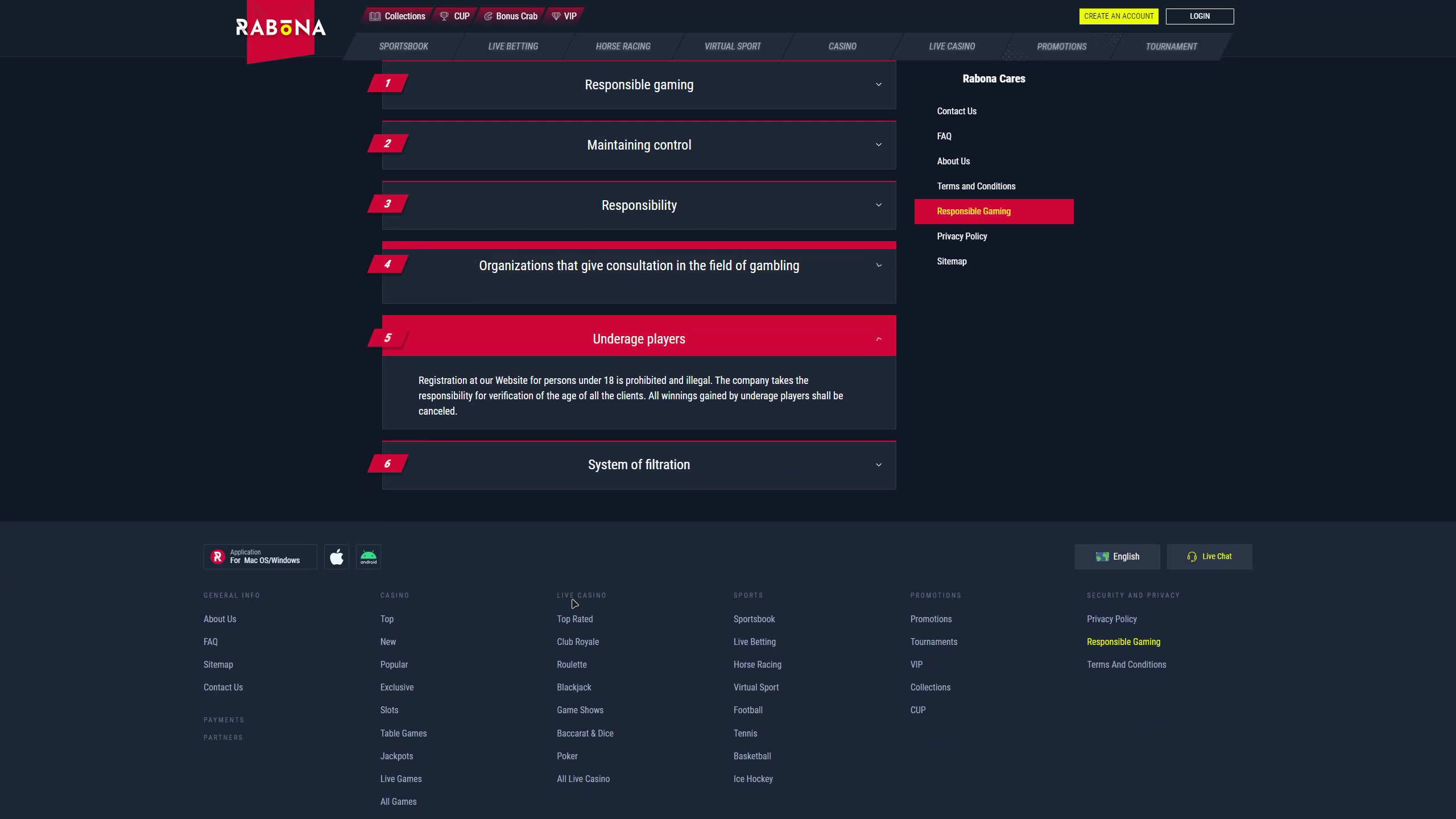Open Live Chat with headset icon
The height and width of the screenshot is (819, 1456).
[x=1209, y=557]
